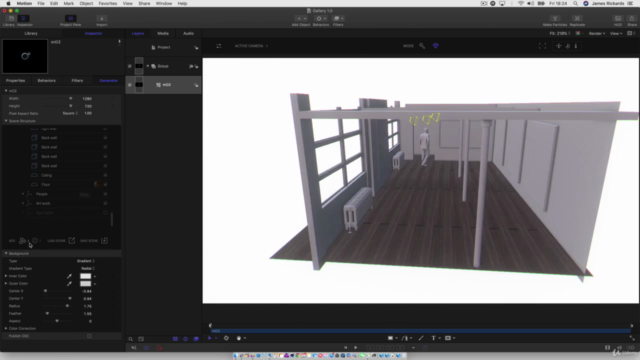640x360 pixels.
Task: Open the Library toolbar icon
Action: pos(11,18)
